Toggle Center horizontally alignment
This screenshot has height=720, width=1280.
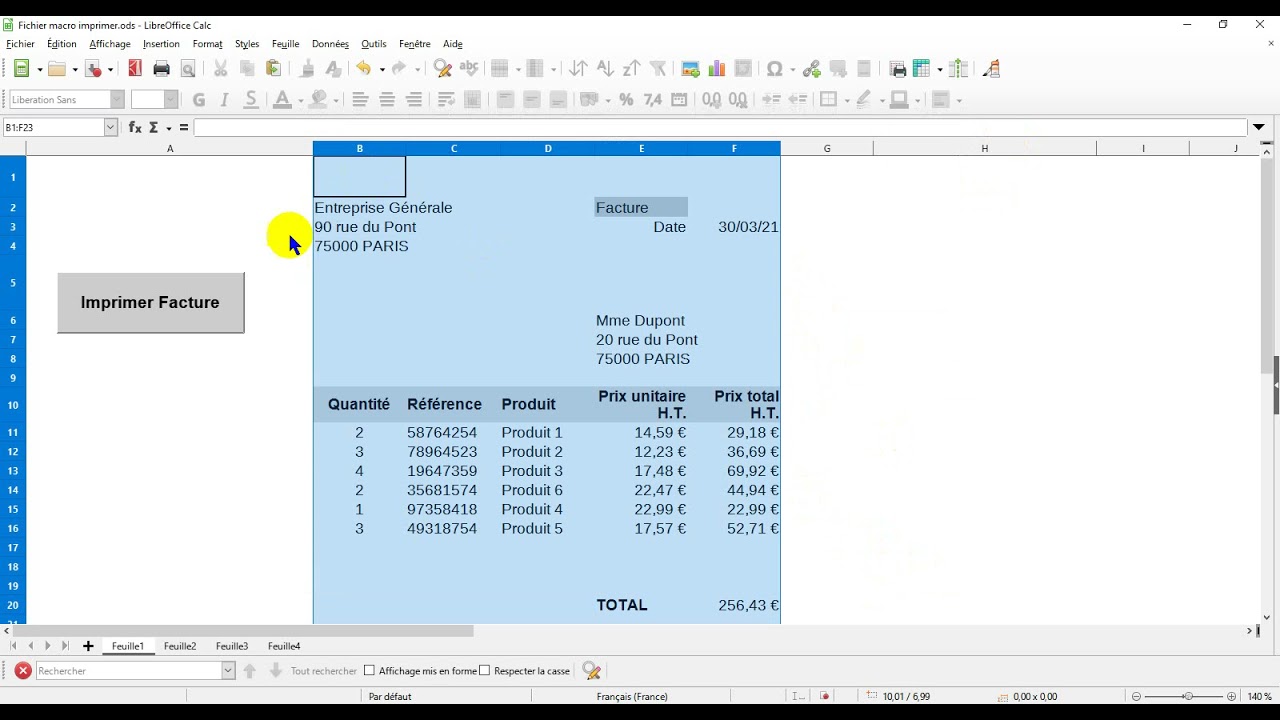coord(387,99)
